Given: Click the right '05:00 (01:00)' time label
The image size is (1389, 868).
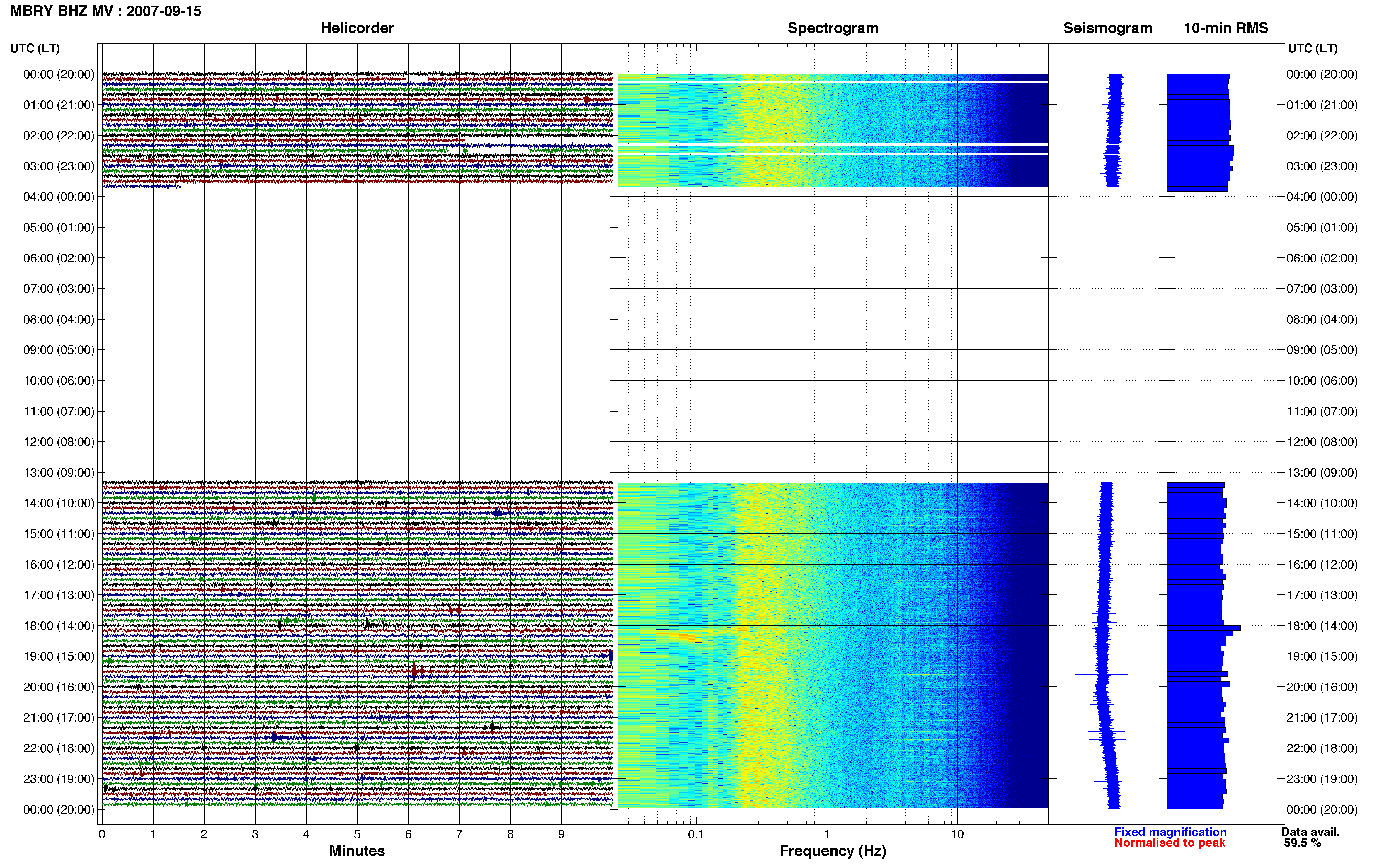Looking at the screenshot, I should point(1322,227).
